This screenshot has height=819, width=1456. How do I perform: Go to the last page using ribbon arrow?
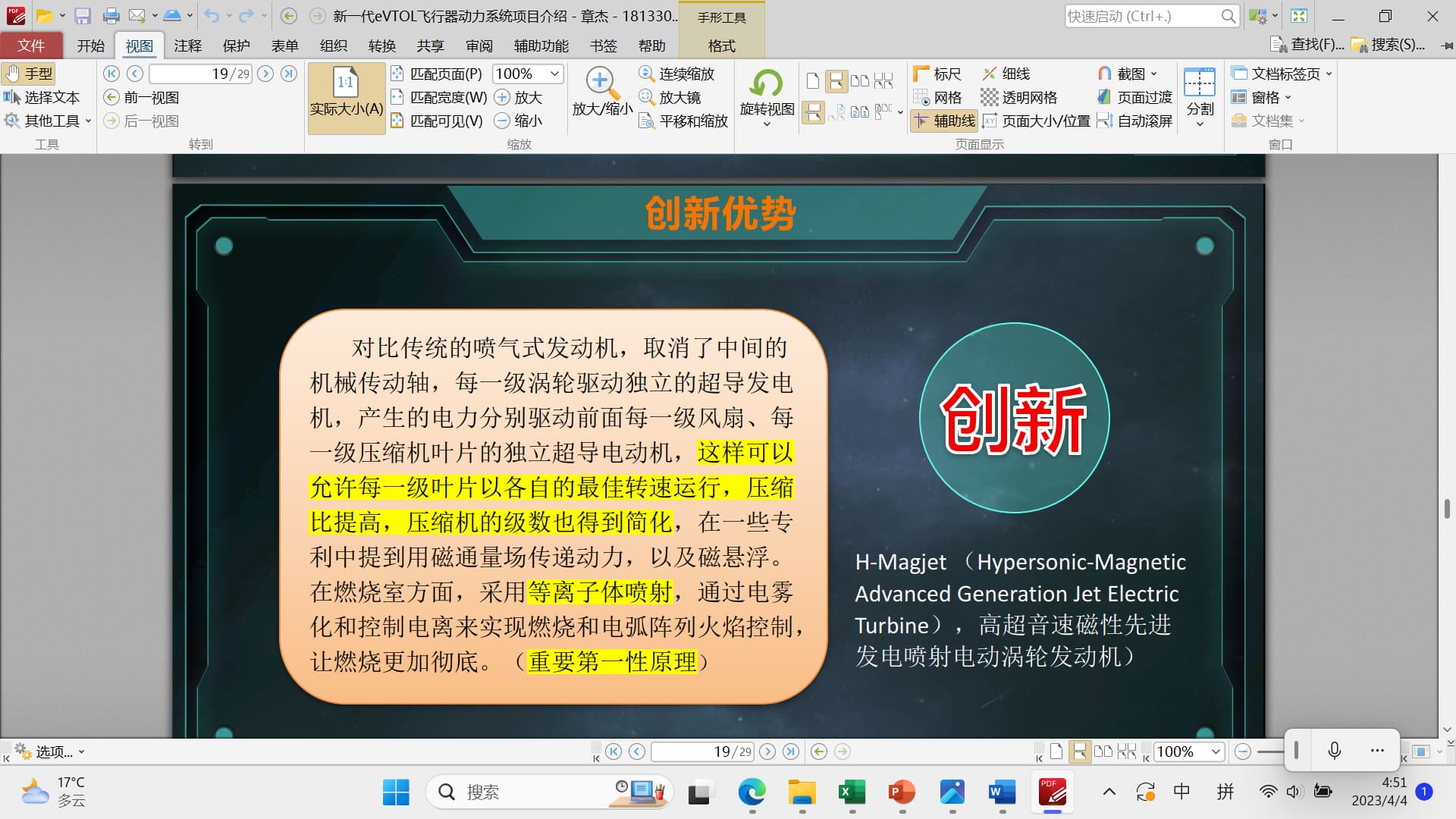tap(289, 74)
